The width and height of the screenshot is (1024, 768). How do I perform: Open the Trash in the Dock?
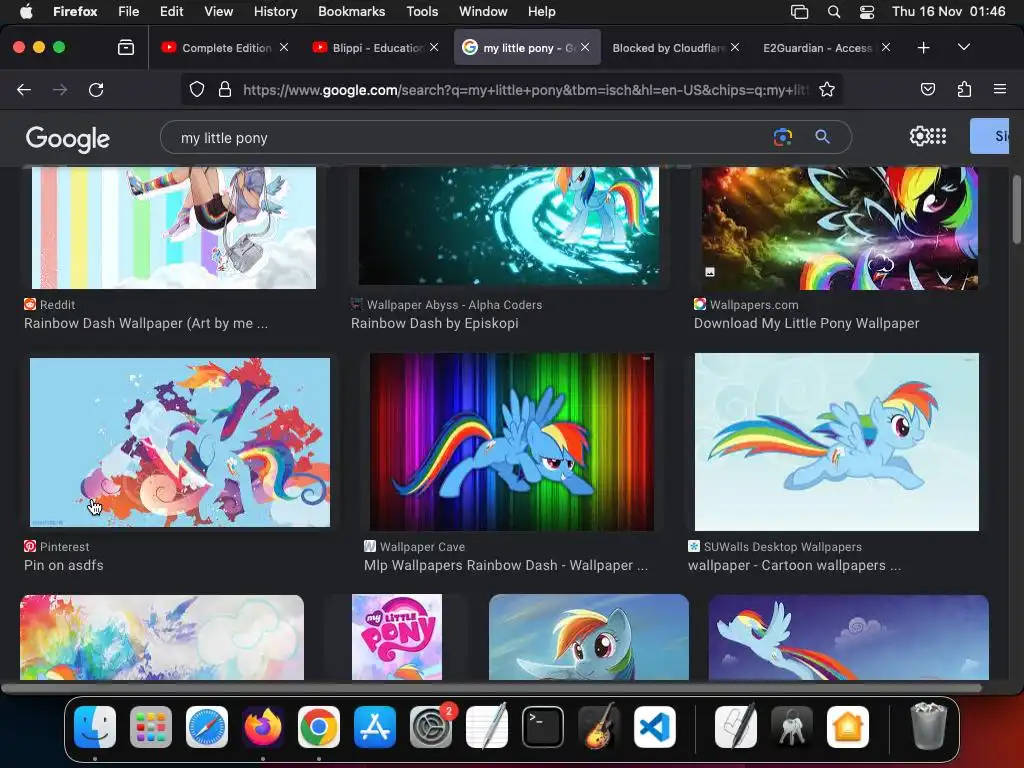tap(928, 726)
